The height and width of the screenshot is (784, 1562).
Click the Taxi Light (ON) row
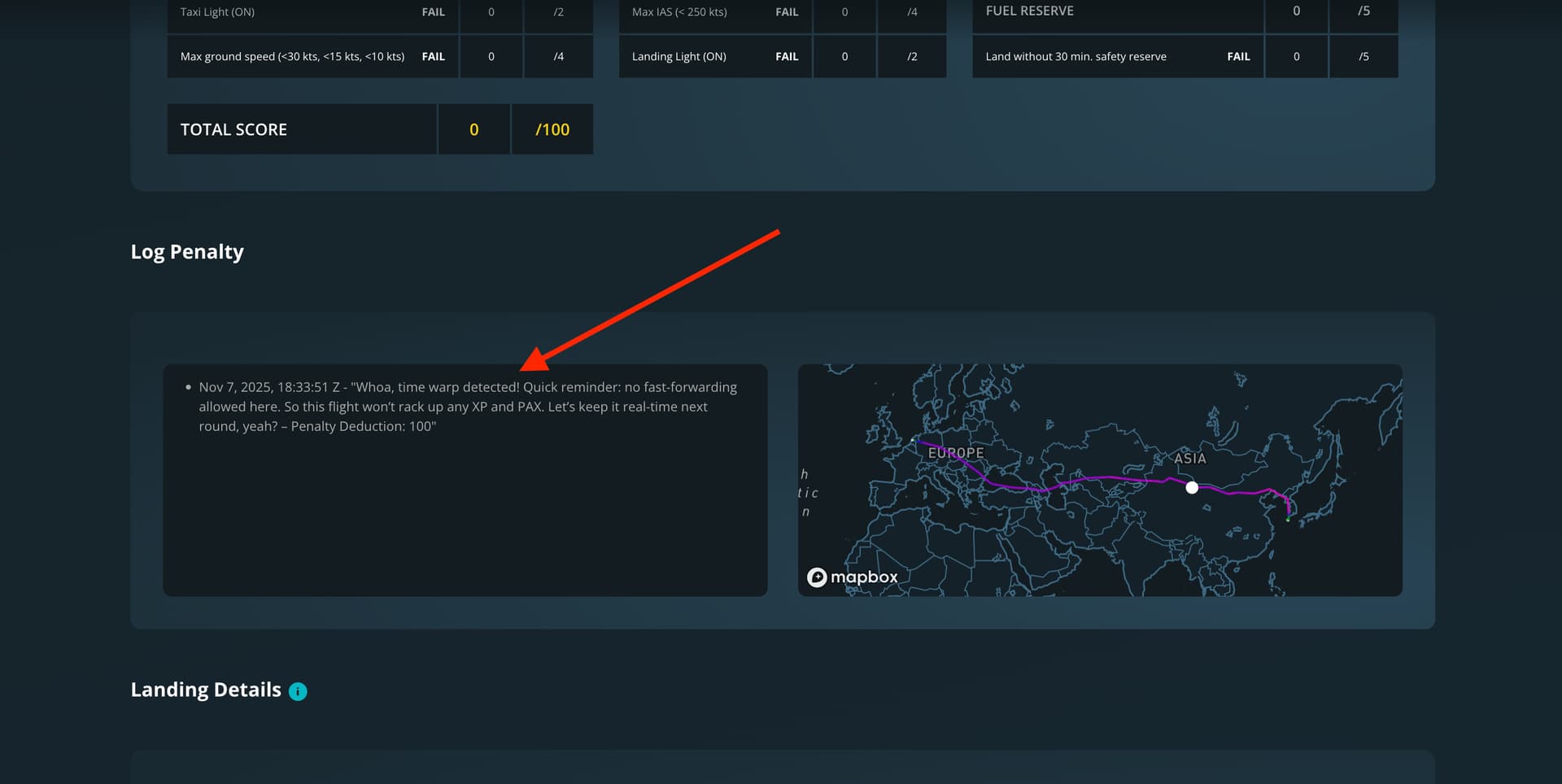217,12
